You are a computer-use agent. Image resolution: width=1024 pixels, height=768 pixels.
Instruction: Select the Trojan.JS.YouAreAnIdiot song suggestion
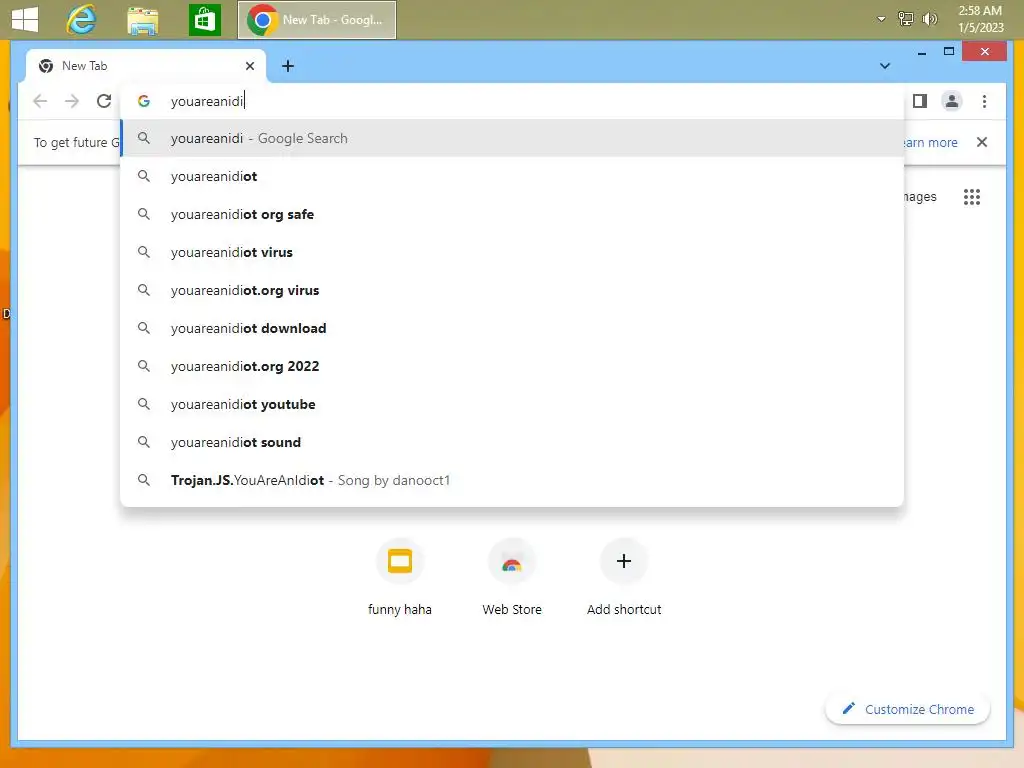(512, 480)
